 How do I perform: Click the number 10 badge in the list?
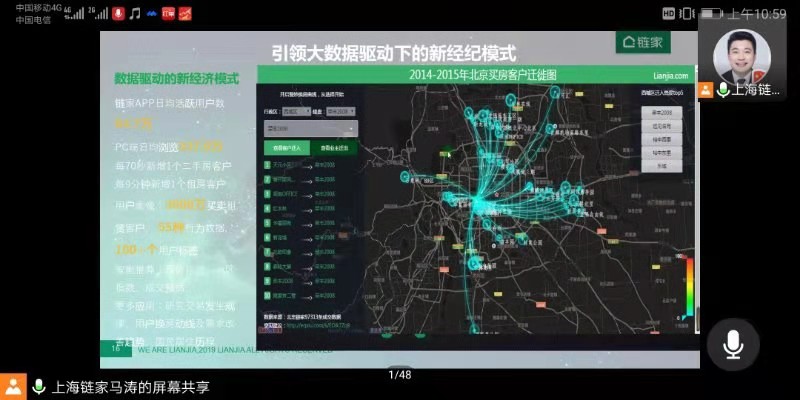click(267, 295)
